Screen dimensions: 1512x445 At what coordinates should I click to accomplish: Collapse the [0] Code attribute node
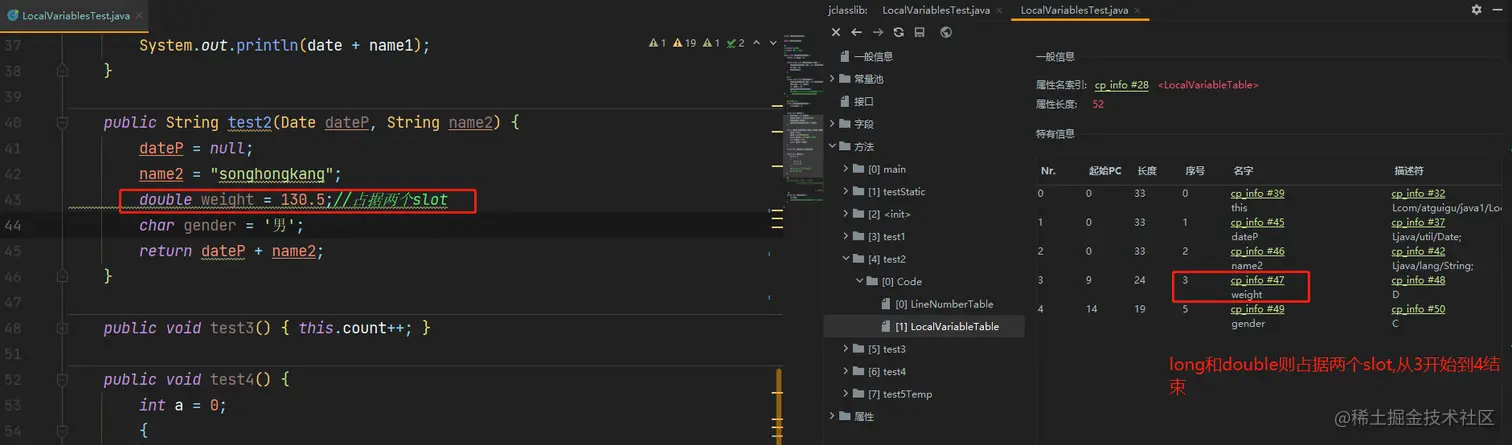(859, 281)
